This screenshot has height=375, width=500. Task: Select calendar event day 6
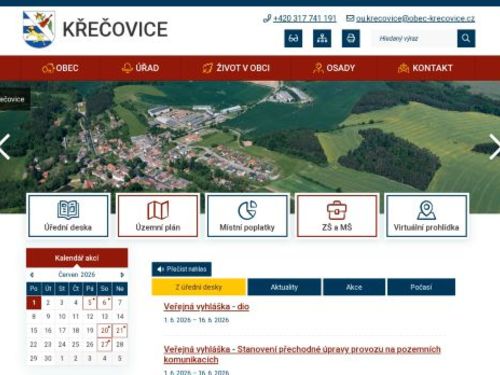(104, 303)
